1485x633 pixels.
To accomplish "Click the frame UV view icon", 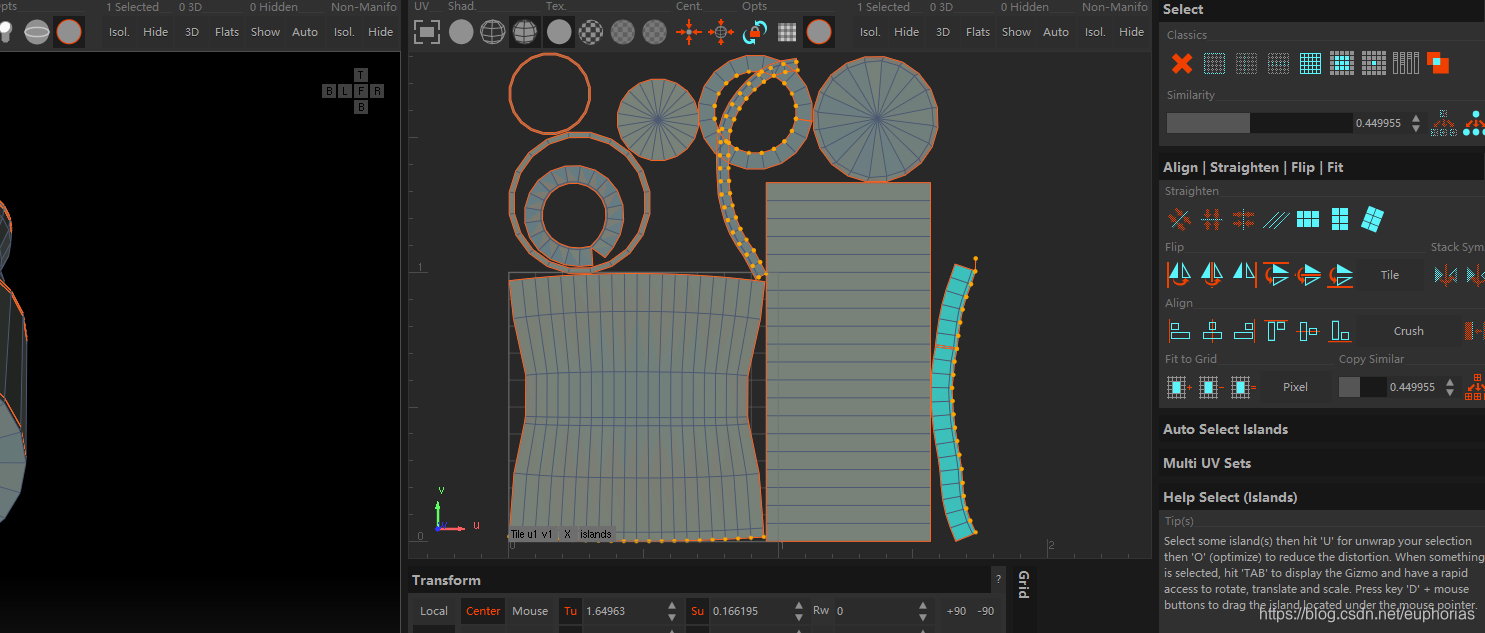I will click(x=427, y=32).
